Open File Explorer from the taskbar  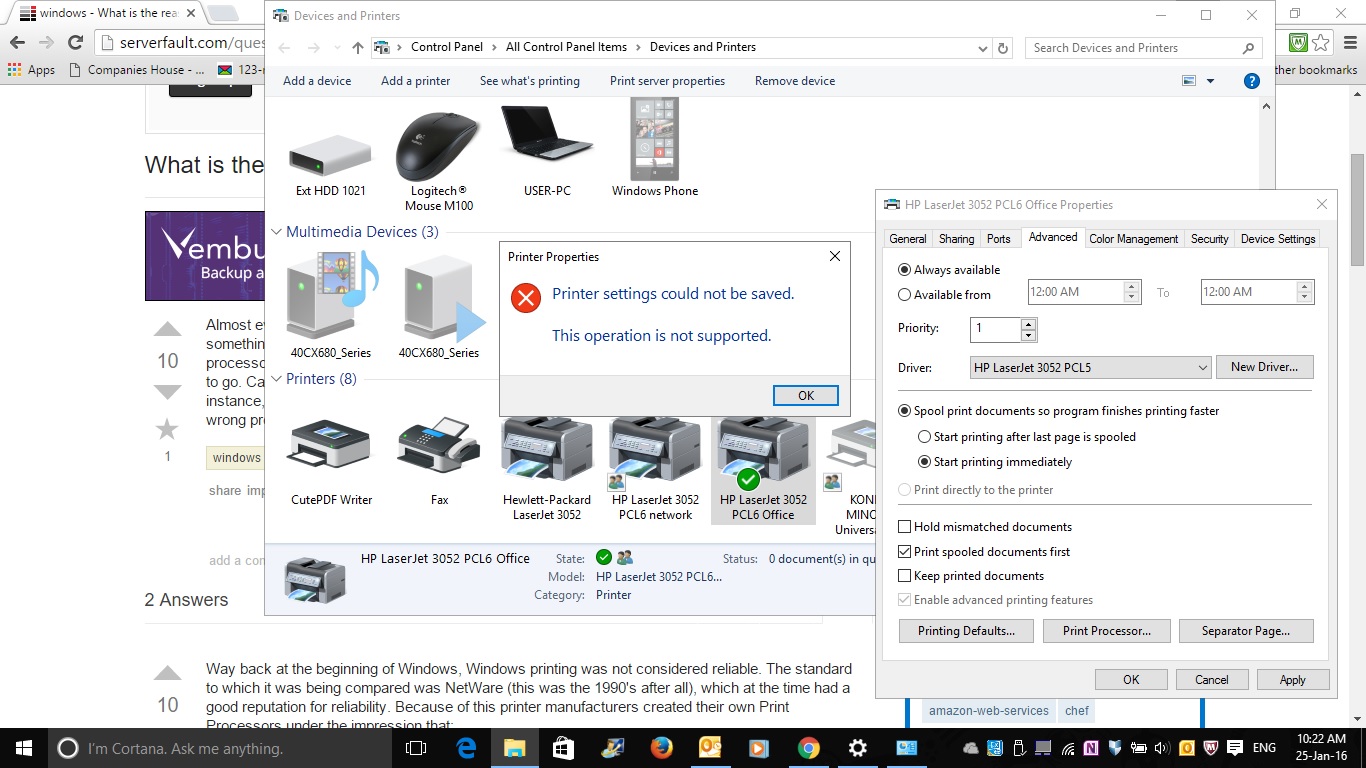(514, 748)
